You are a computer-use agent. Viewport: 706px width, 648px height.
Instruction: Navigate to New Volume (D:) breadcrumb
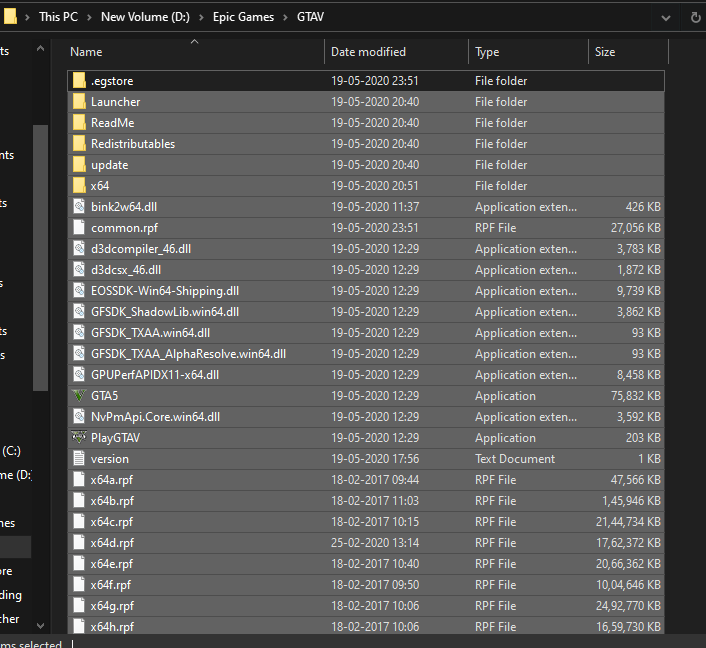click(x=145, y=17)
